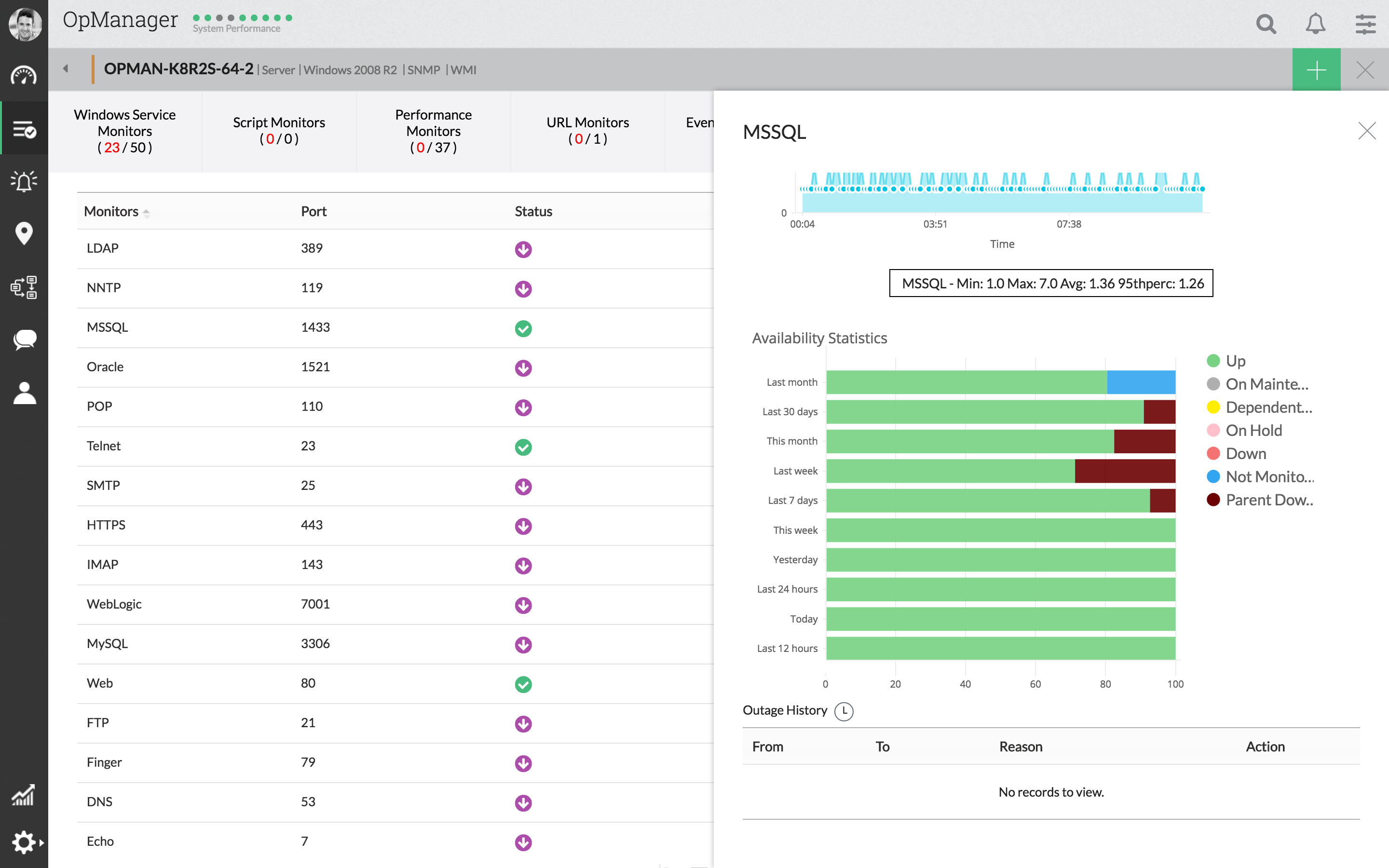Open the dashboard gauge icon in sidebar
Viewport: 1389px width, 868px height.
[x=24, y=76]
